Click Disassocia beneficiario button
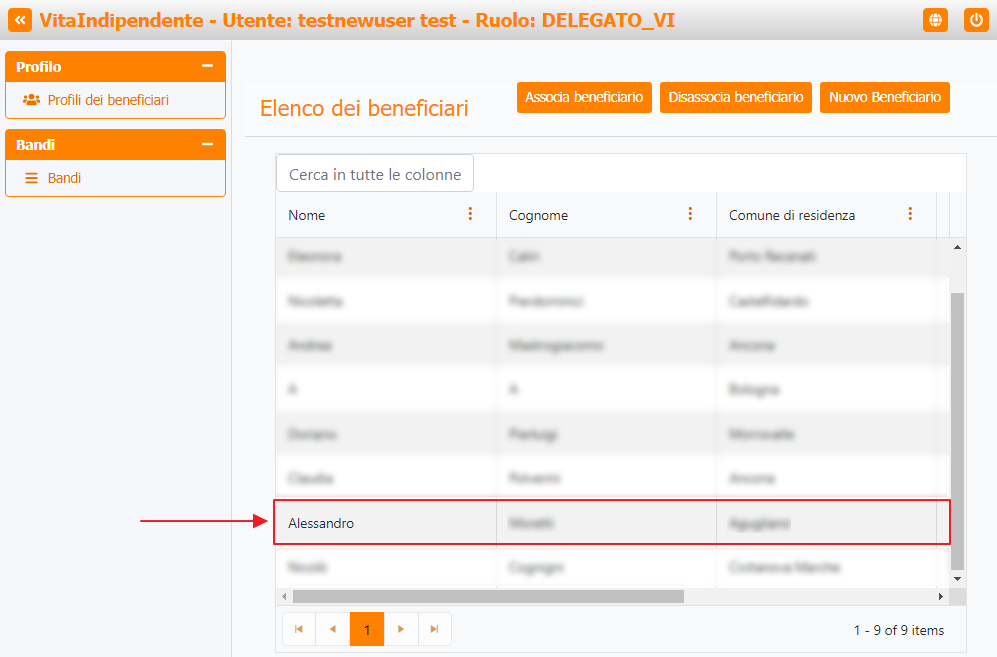997x657 pixels. pos(736,97)
